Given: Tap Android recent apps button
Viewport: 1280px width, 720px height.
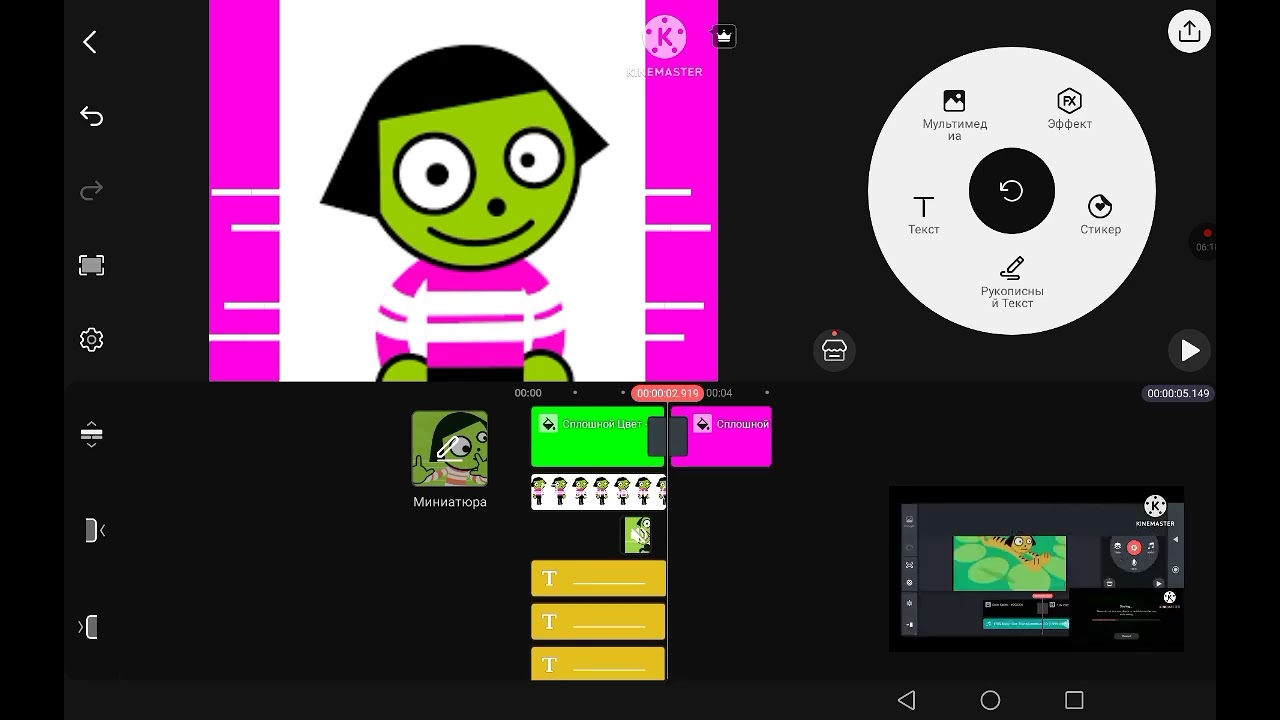Looking at the screenshot, I should point(1074,700).
